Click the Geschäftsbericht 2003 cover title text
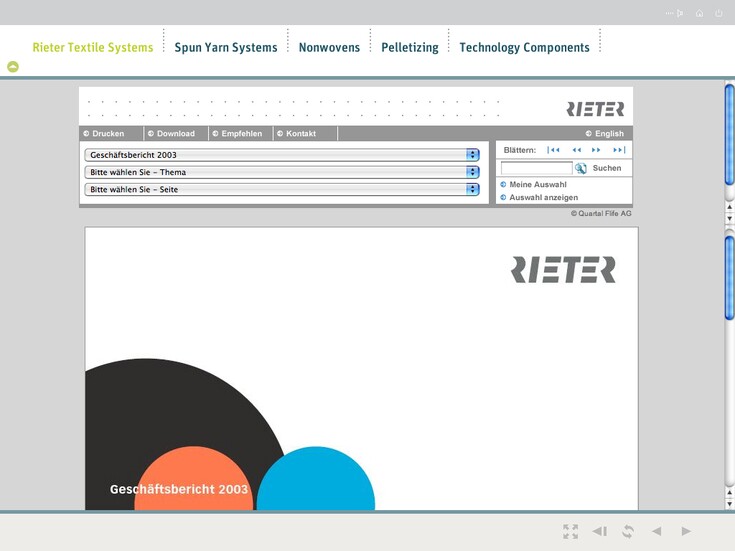Screen dimensions: 735x551 (x=179, y=489)
